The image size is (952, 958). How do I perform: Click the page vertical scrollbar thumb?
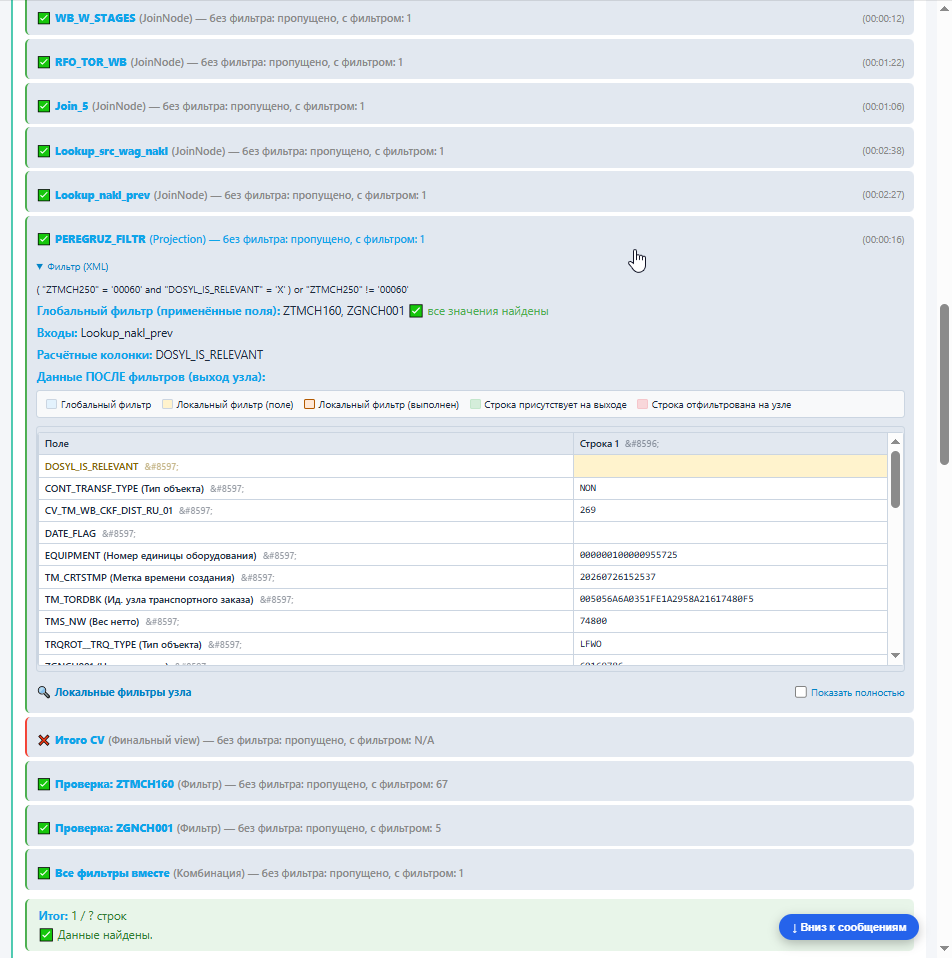(945, 384)
